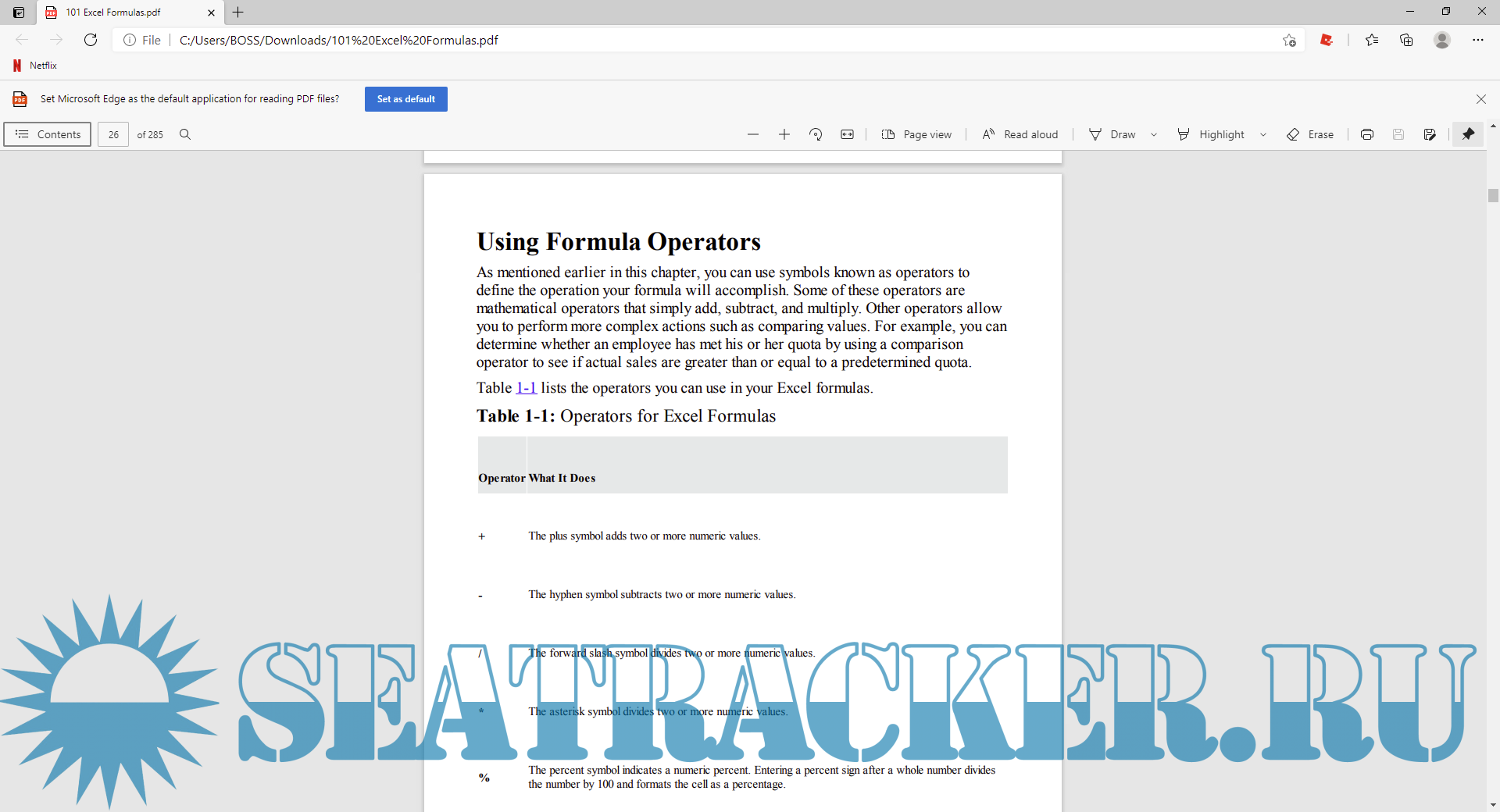Toggle the pin toolbar button
The height and width of the screenshot is (812, 1500).
[x=1468, y=134]
